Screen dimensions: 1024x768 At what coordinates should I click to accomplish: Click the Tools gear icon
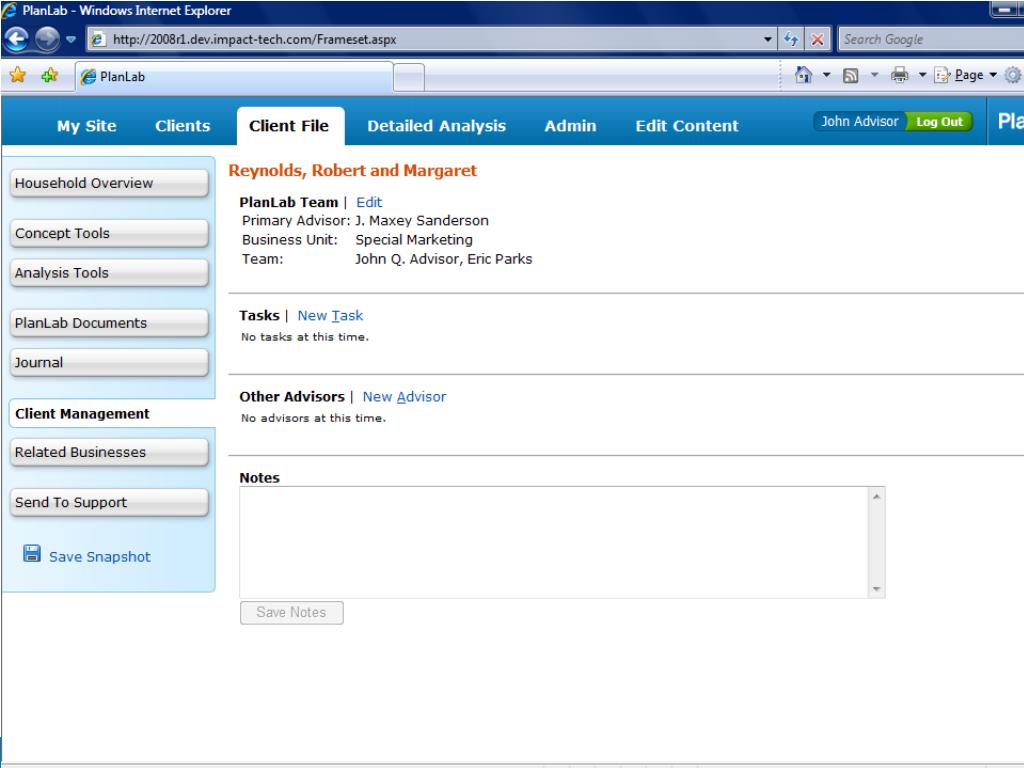[1013, 75]
